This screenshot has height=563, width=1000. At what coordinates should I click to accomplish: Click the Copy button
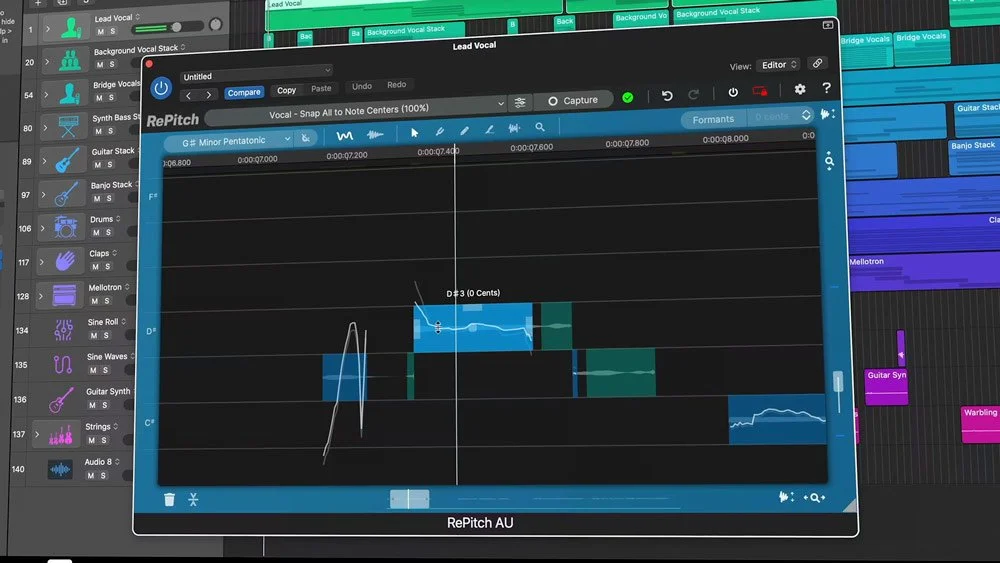[286, 90]
